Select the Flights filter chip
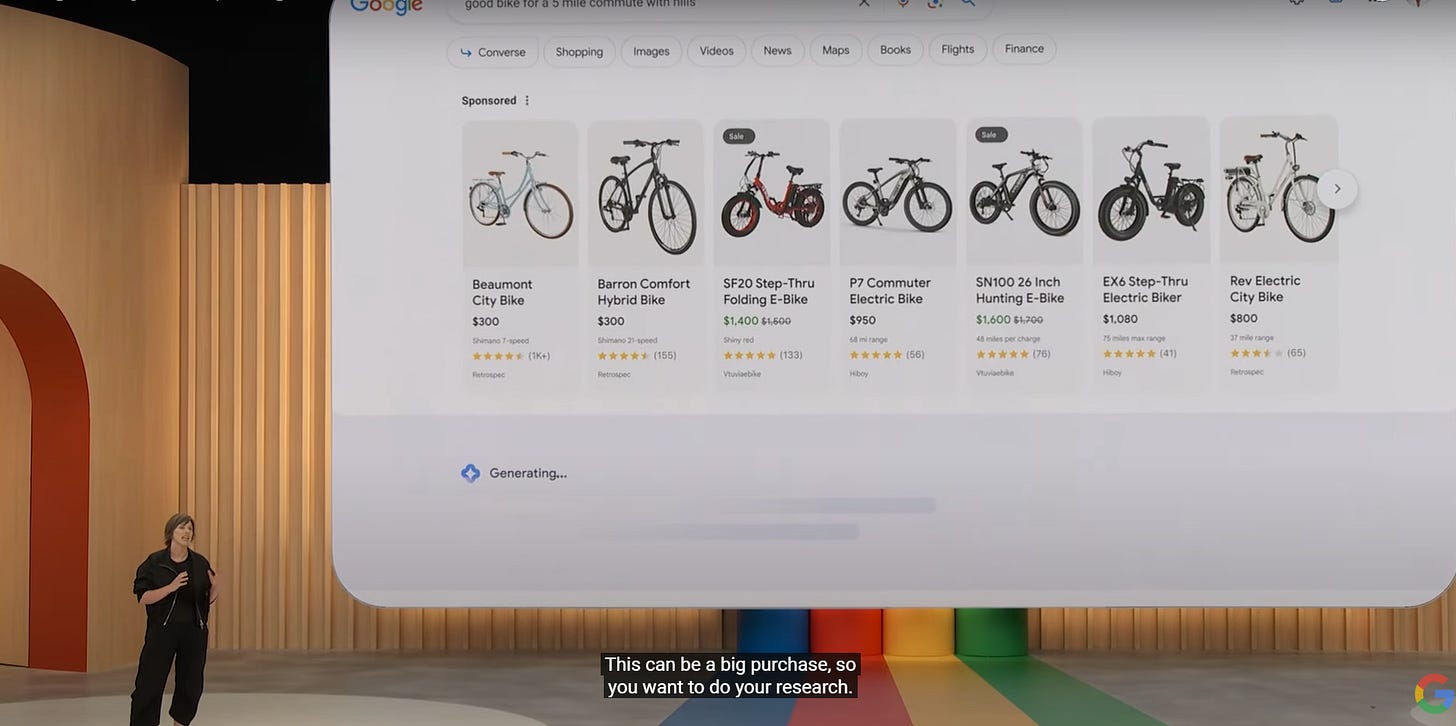The width and height of the screenshot is (1456, 726). coord(957,49)
